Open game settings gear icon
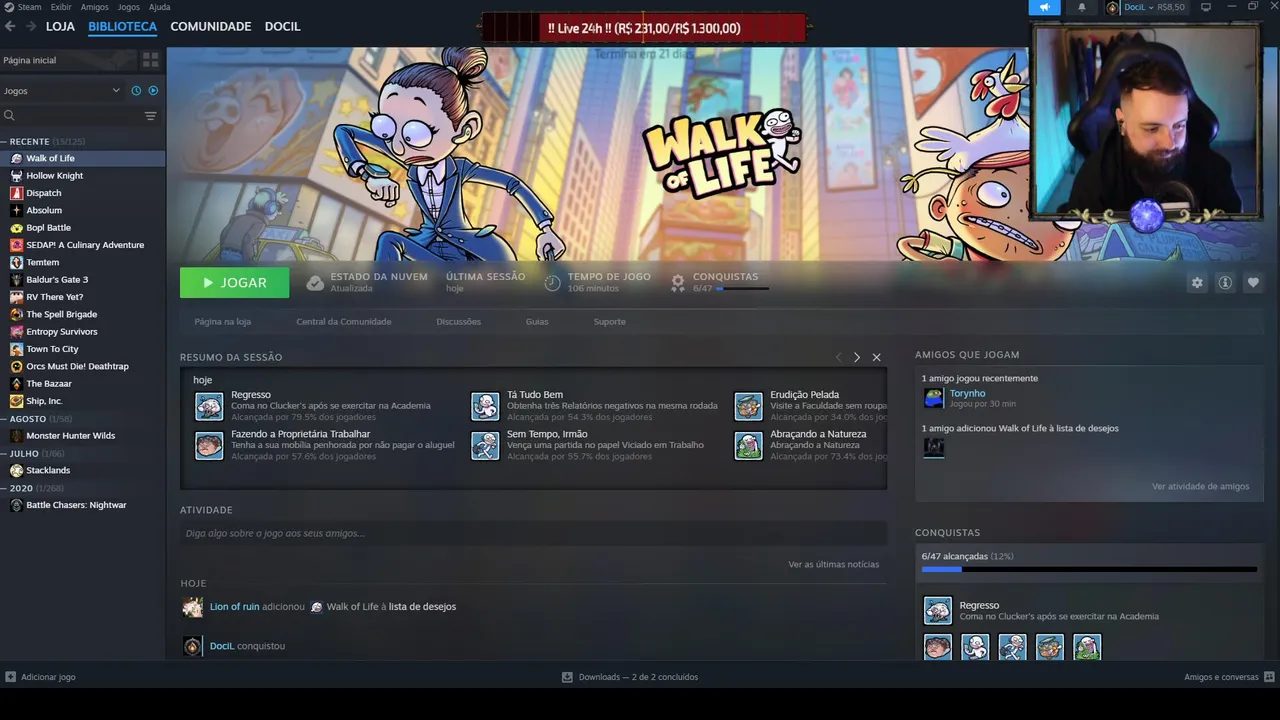The height and width of the screenshot is (720, 1280). click(1197, 283)
